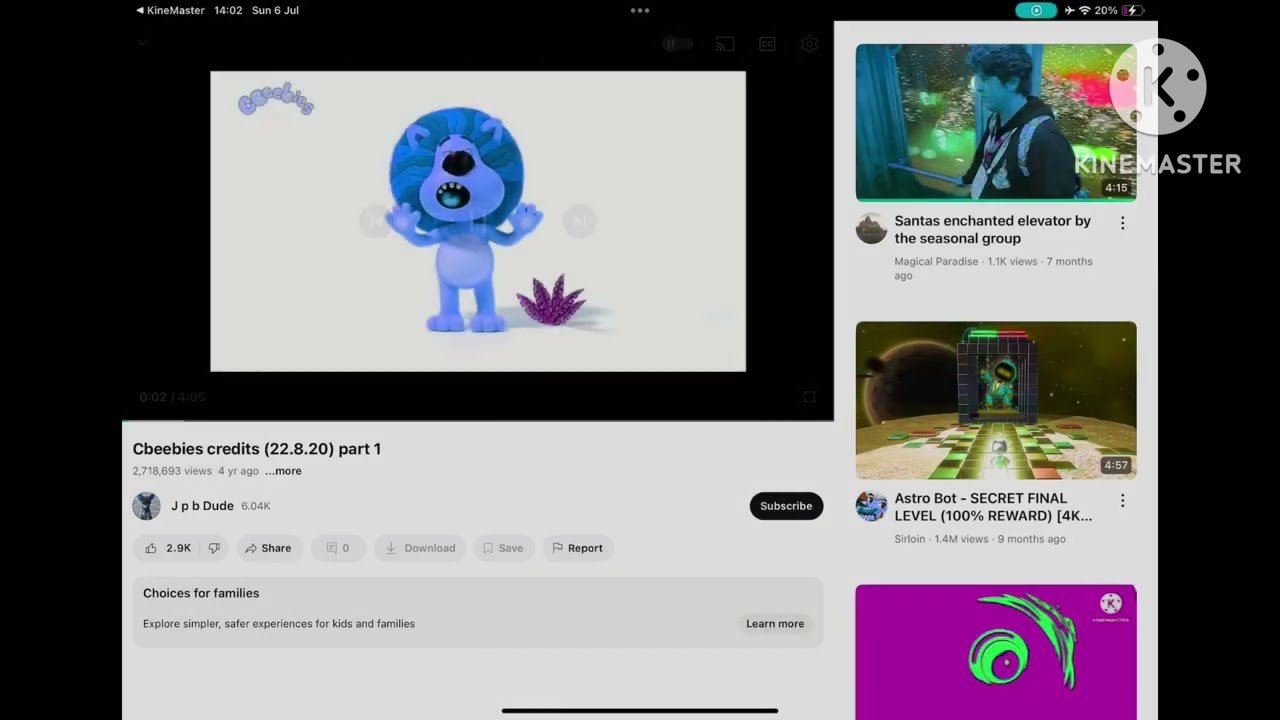Click the 6.04K subscriber count
The width and height of the screenshot is (1280, 720).
pyautogui.click(x=256, y=506)
